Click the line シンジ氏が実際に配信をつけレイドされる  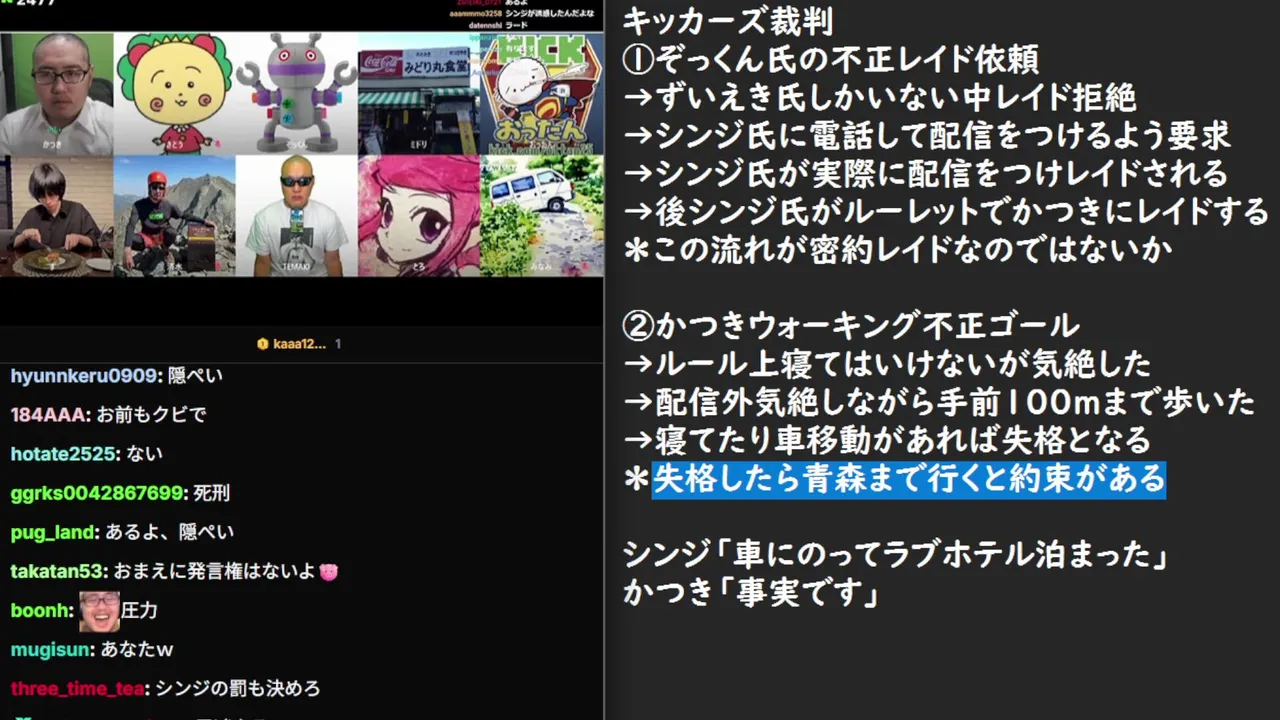click(925, 174)
